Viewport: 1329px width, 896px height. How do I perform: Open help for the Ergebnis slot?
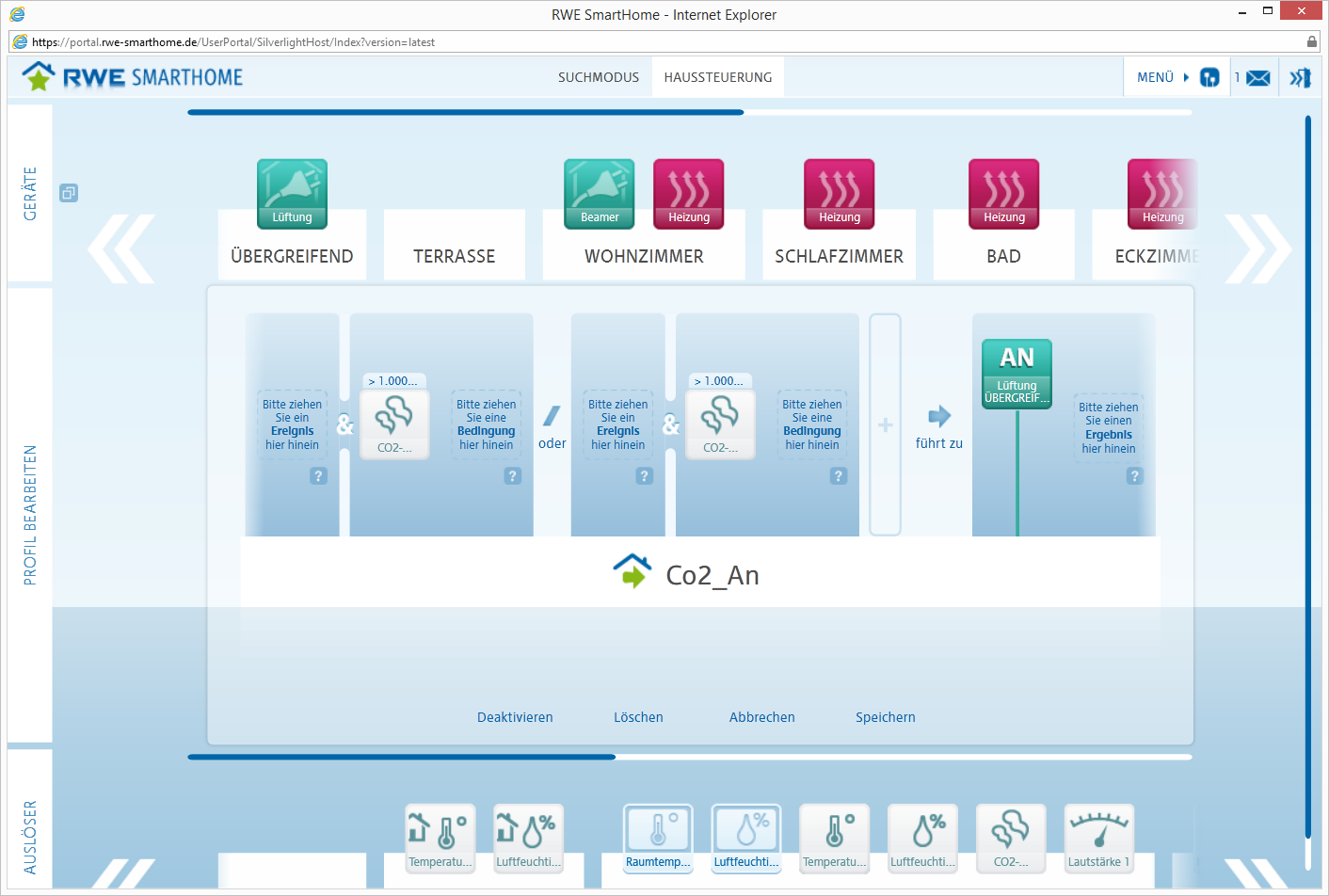click(x=1134, y=476)
